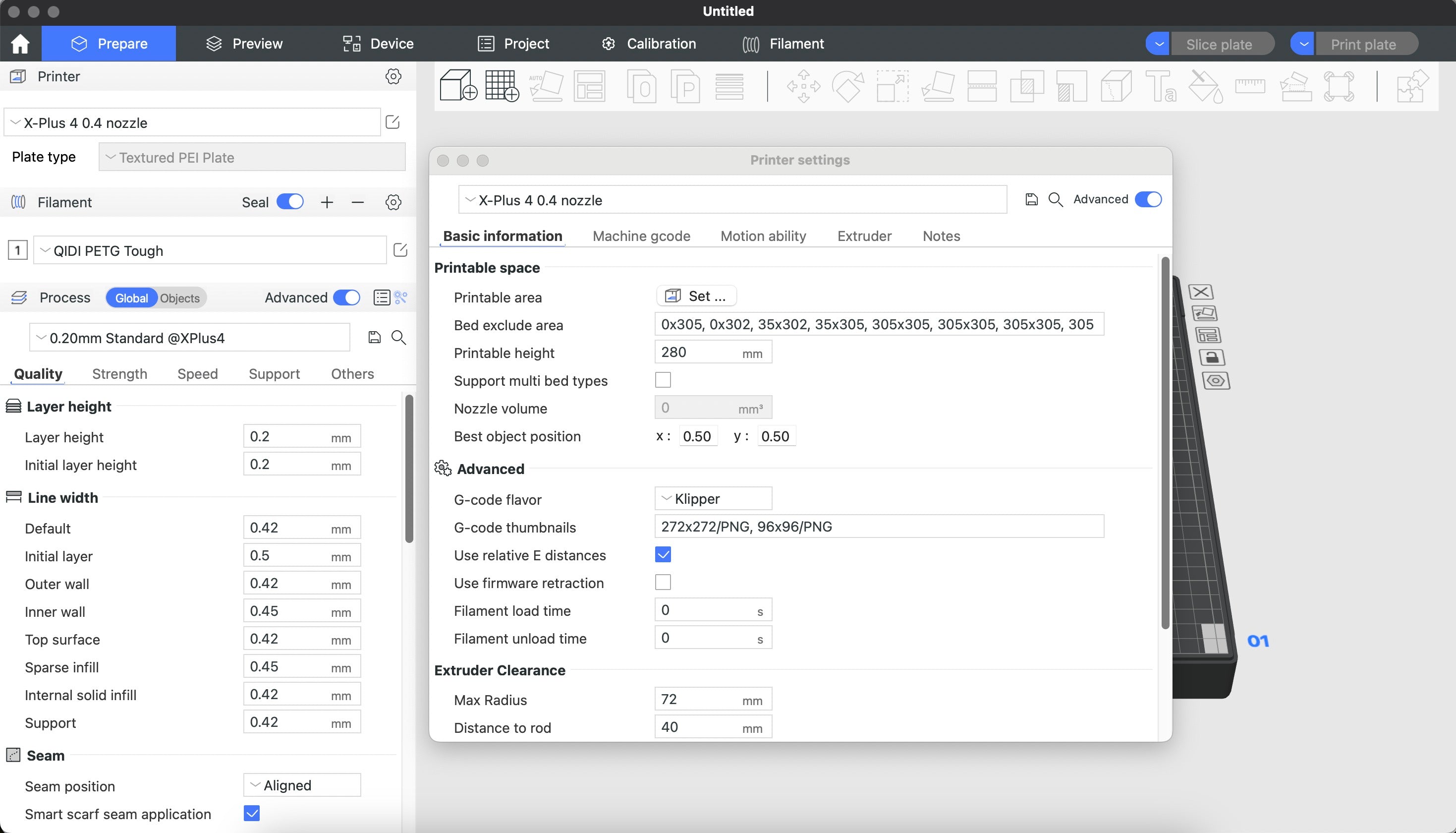Click the home icon
The width and height of the screenshot is (1456, 833).
(20, 44)
